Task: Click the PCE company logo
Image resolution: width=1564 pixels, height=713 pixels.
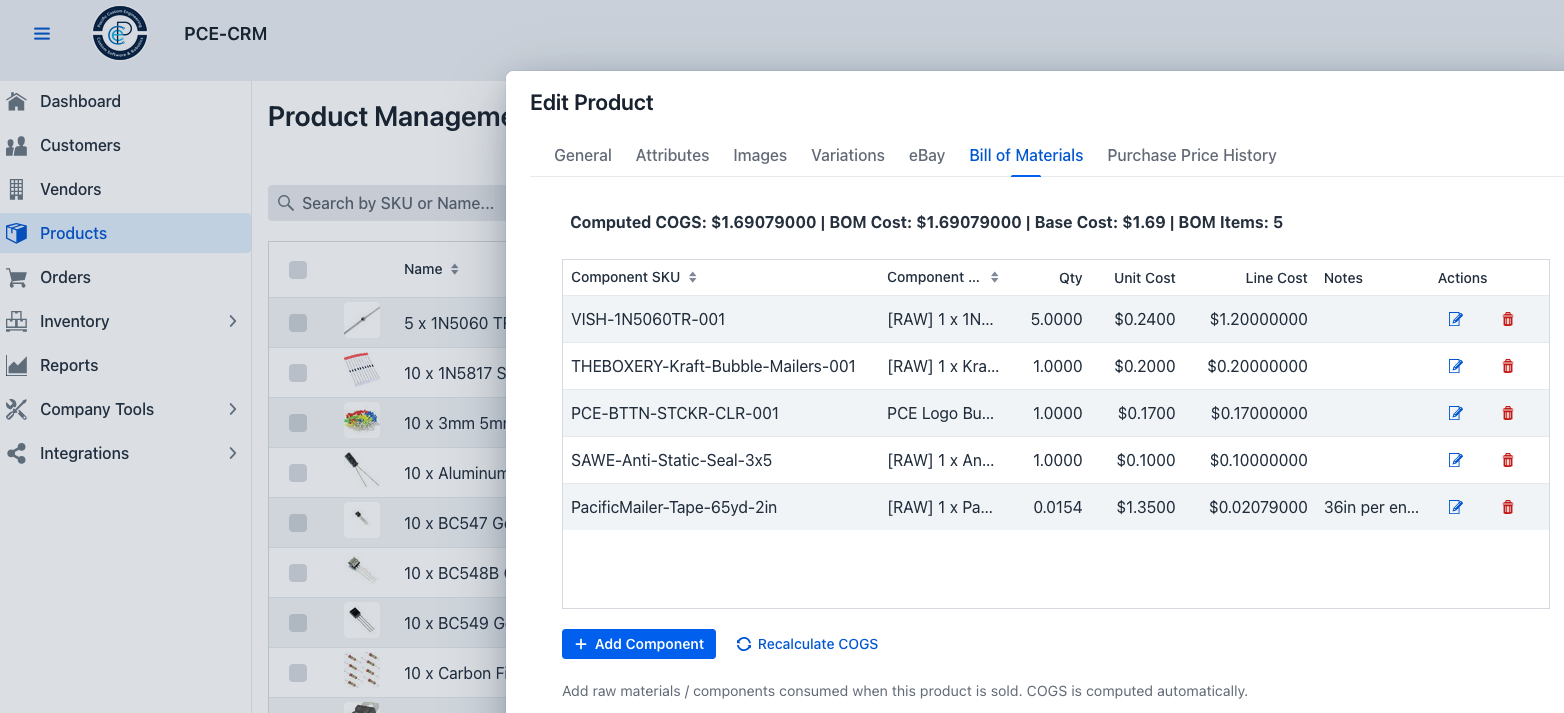Action: tap(120, 34)
